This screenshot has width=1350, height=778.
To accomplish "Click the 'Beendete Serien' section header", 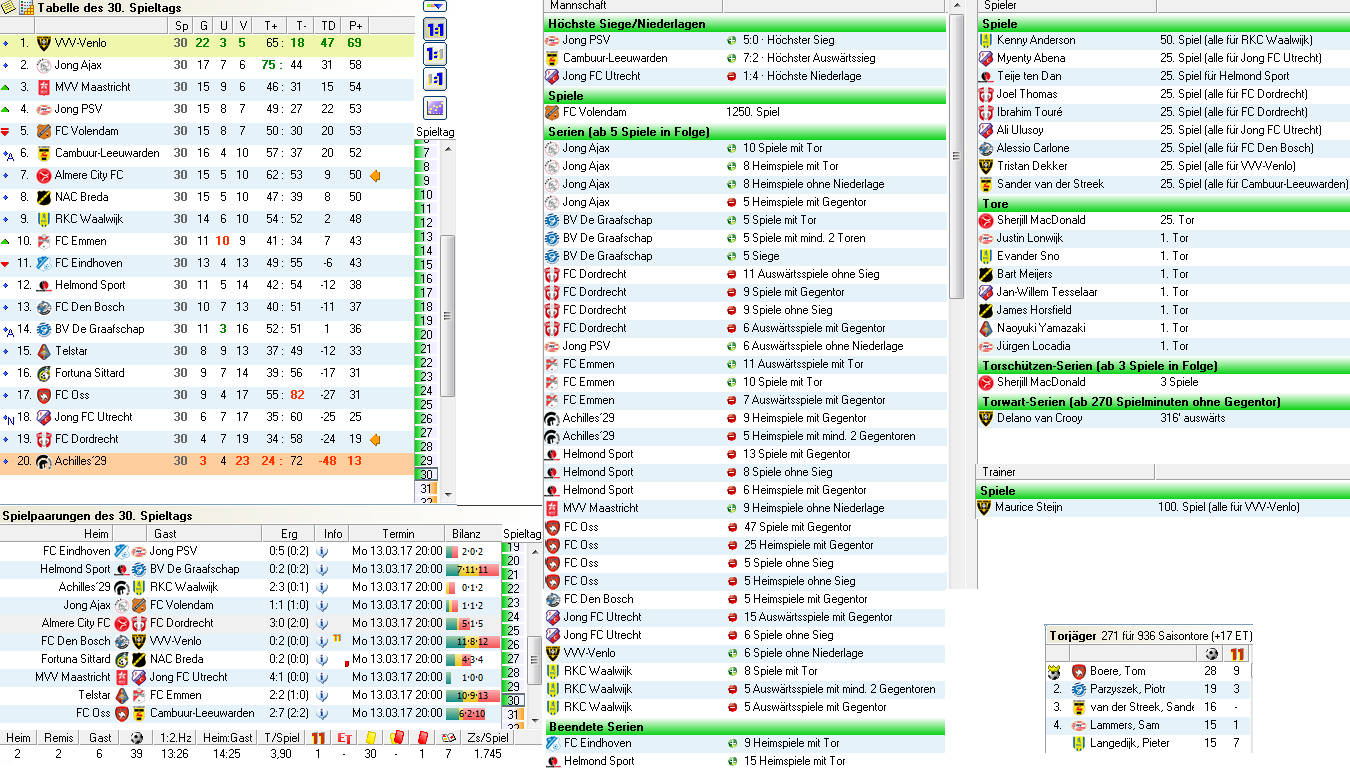I will (745, 726).
